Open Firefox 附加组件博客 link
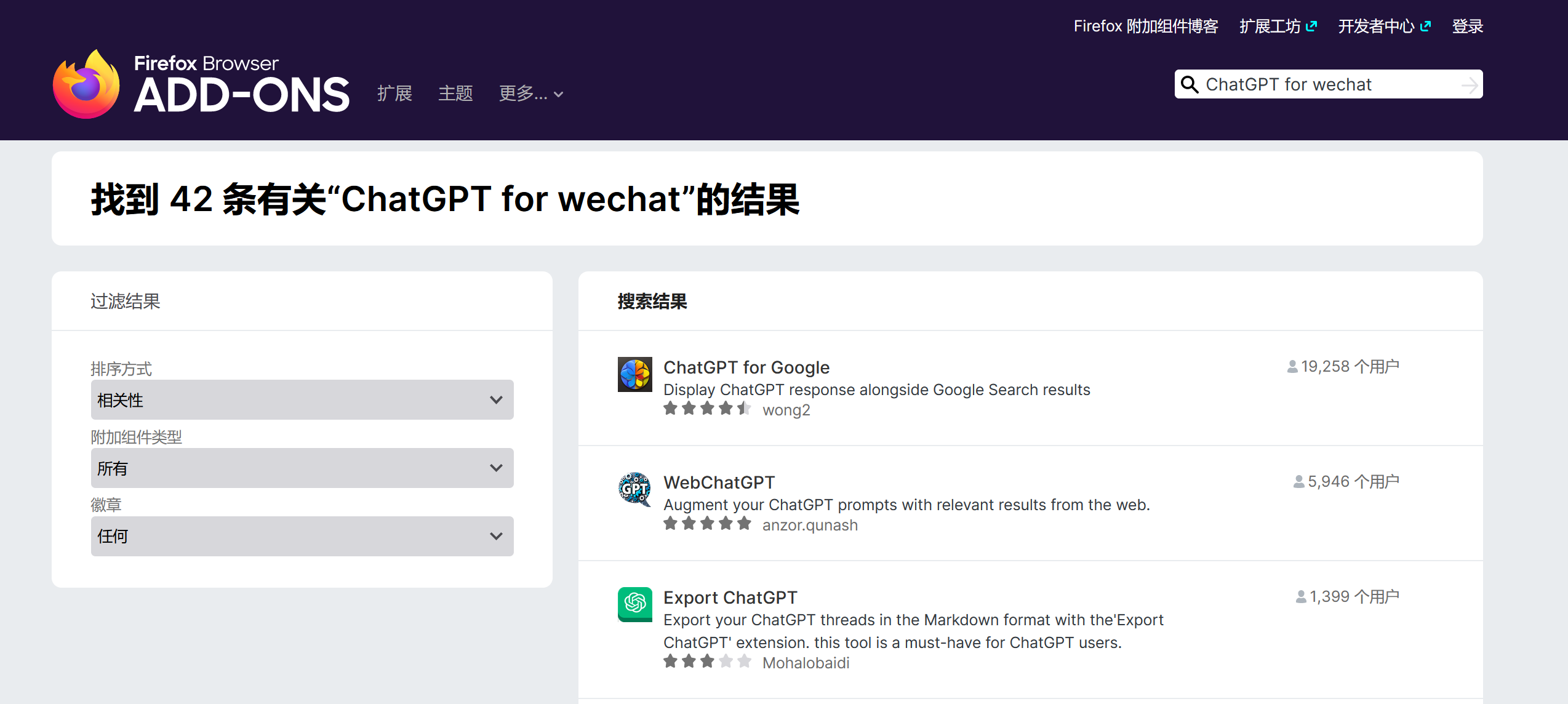This screenshot has width=1568, height=704. (1146, 26)
